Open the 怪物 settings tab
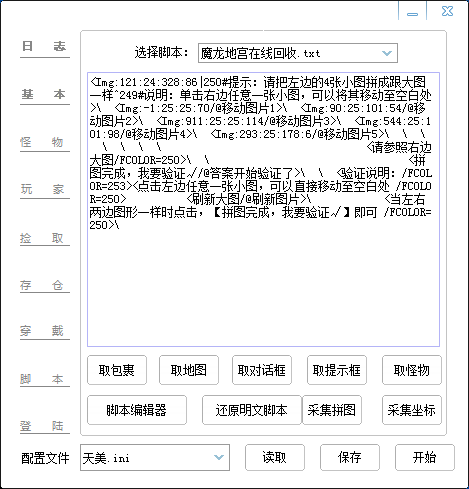 pyautogui.click(x=45, y=142)
